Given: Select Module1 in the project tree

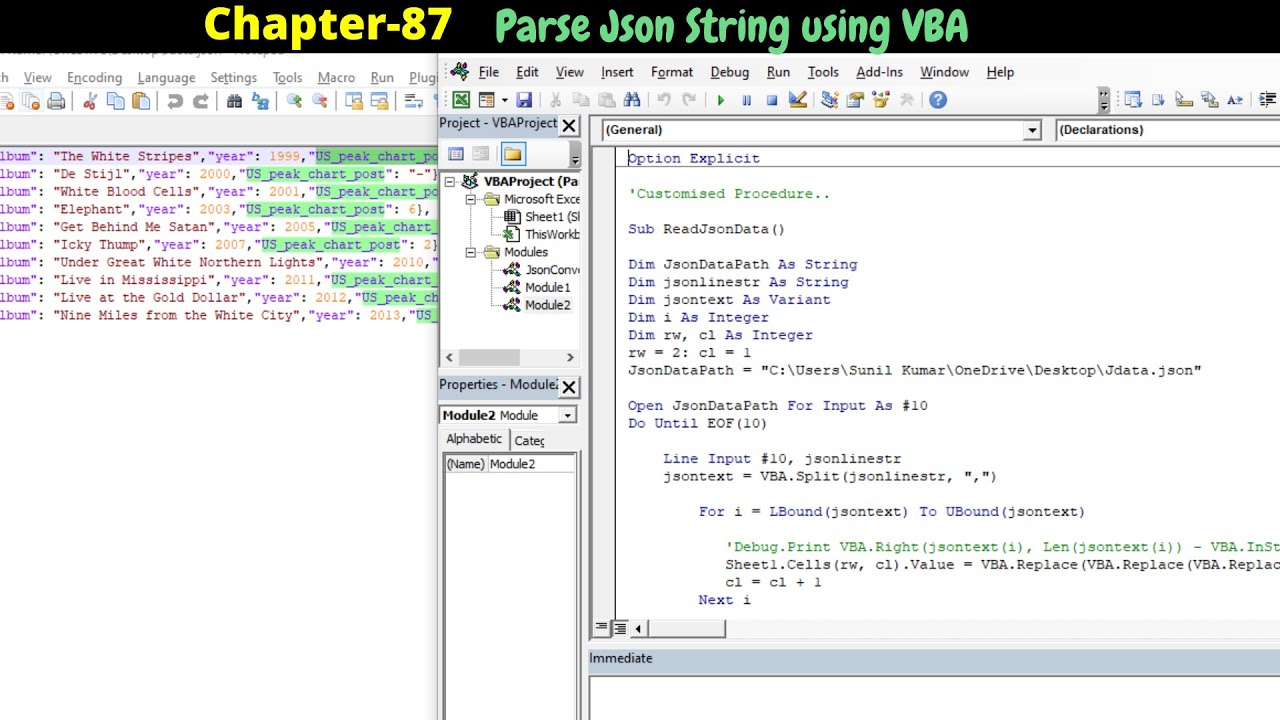Looking at the screenshot, I should [x=547, y=288].
